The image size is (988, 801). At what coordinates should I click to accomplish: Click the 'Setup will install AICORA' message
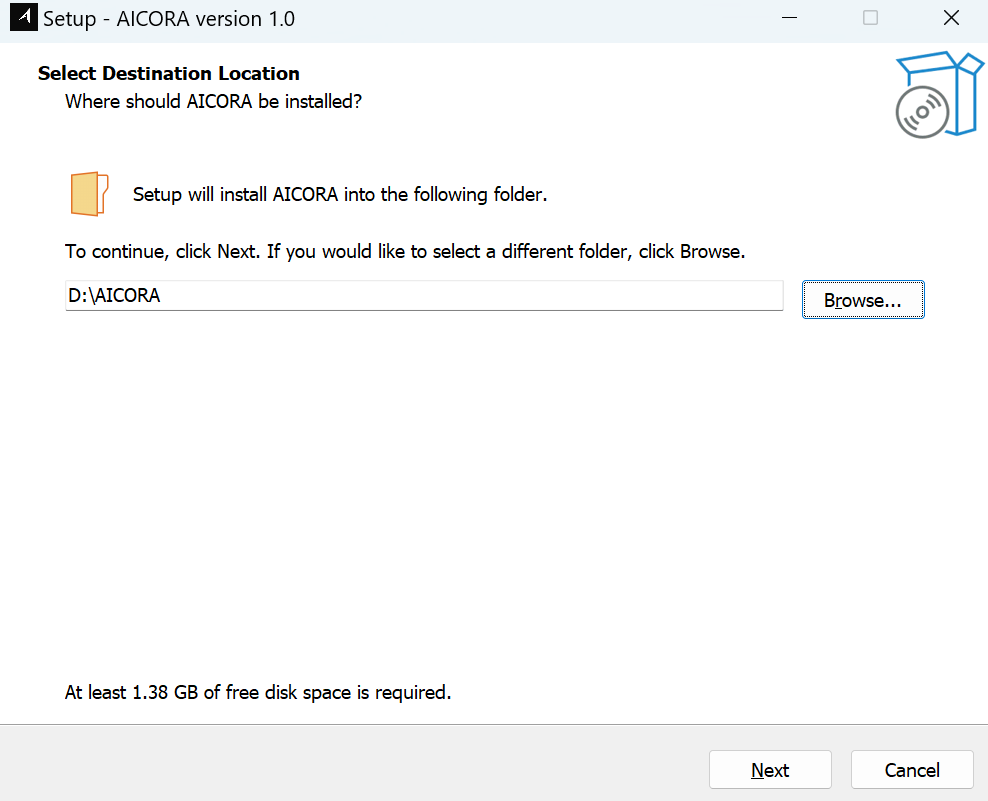340,194
